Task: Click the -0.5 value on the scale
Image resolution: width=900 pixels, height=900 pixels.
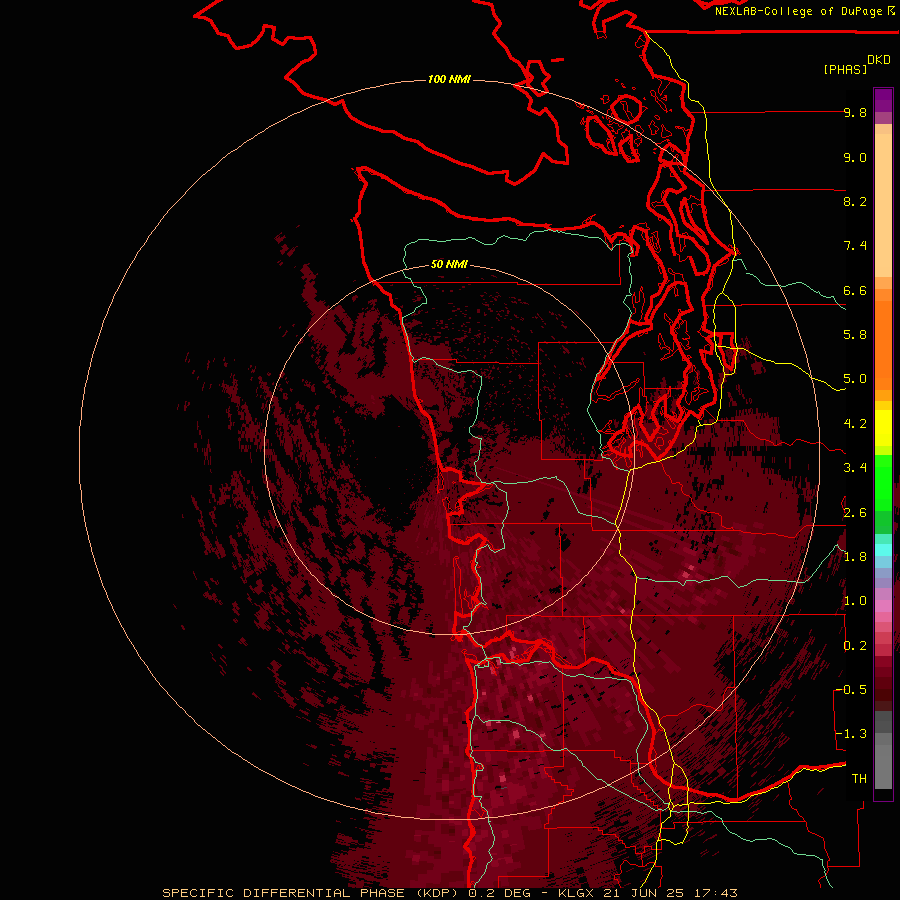Action: 851,690
